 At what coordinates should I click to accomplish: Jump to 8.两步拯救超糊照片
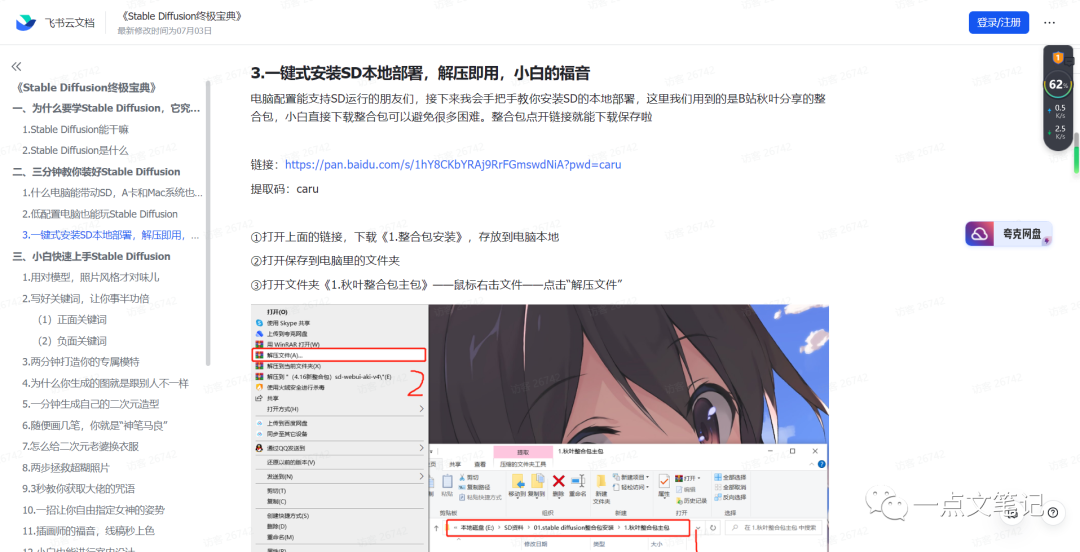tap(65, 467)
